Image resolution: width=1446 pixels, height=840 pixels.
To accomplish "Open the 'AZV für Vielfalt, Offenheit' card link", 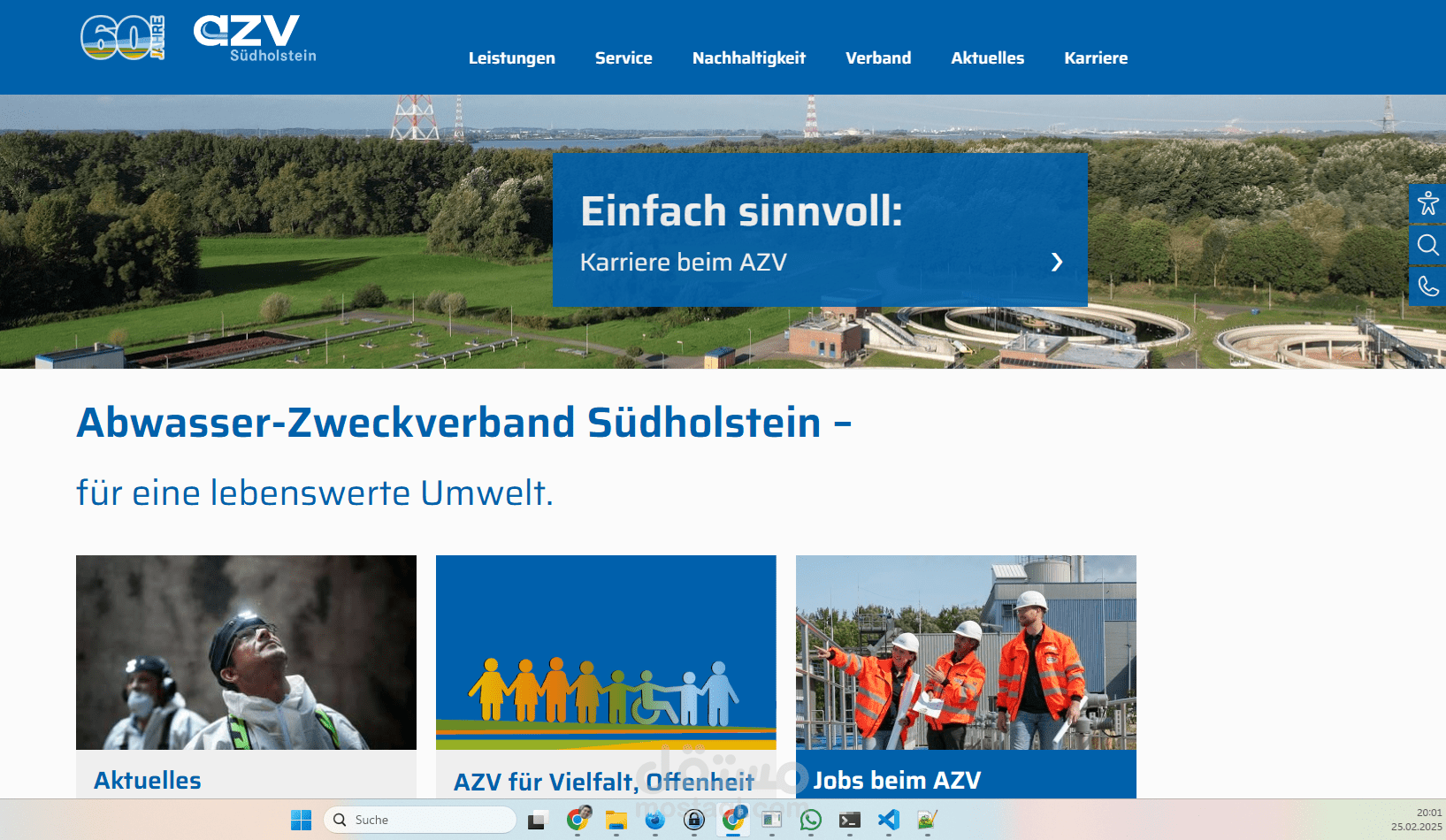I will (604, 783).
